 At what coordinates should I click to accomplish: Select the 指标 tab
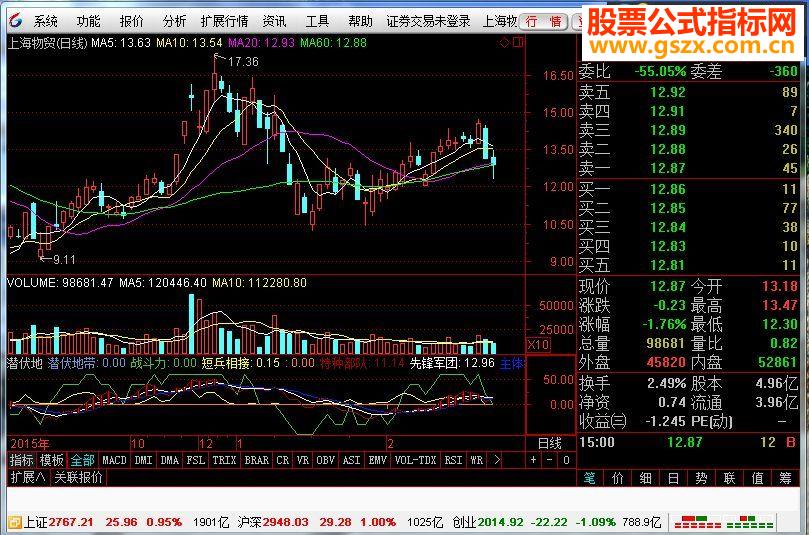(x=22, y=460)
